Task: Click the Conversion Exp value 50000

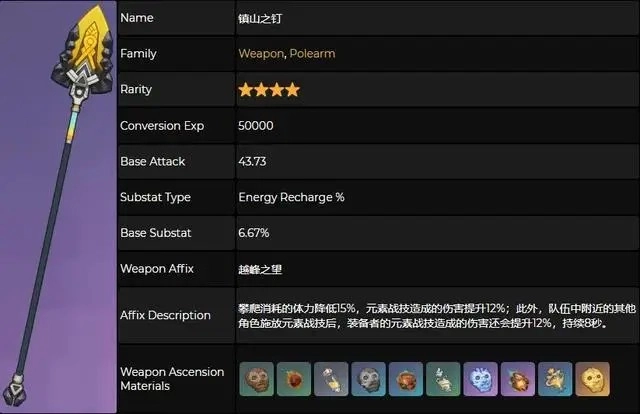Action: 256,125
